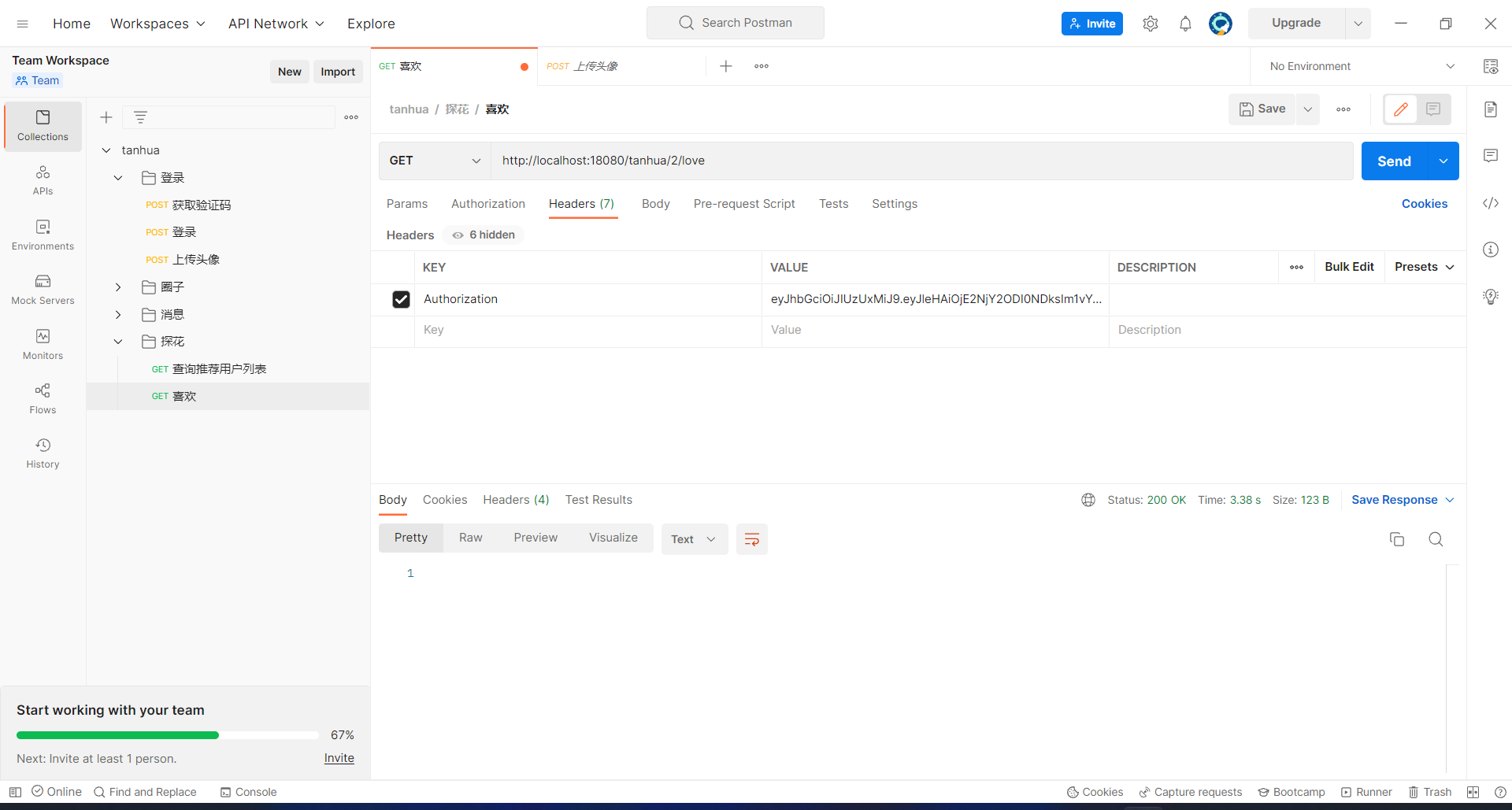
Task: Click the hamburger menu icon
Action: click(22, 24)
